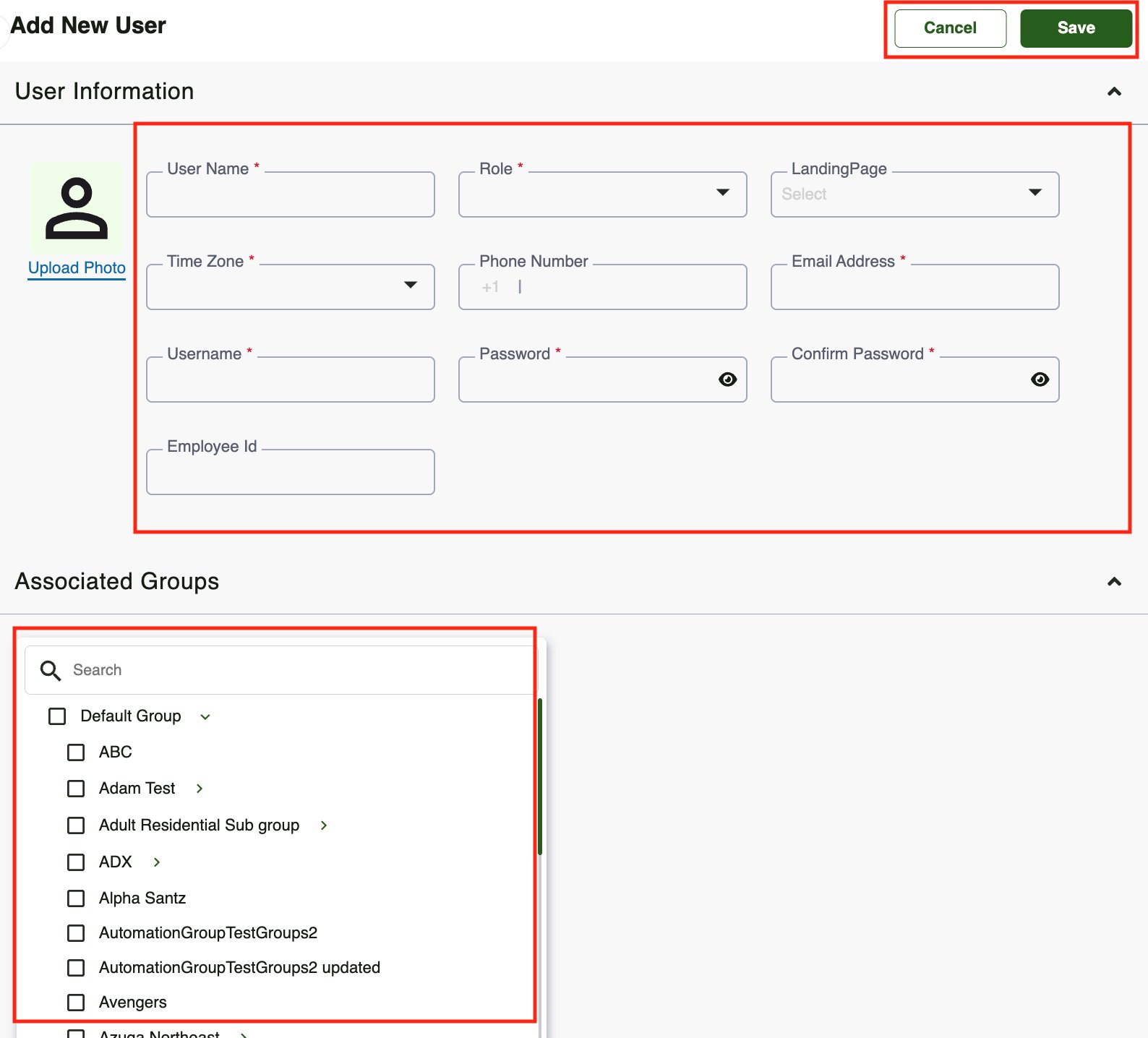The image size is (1148, 1038).
Task: Click the groups Search box
Action: click(281, 670)
